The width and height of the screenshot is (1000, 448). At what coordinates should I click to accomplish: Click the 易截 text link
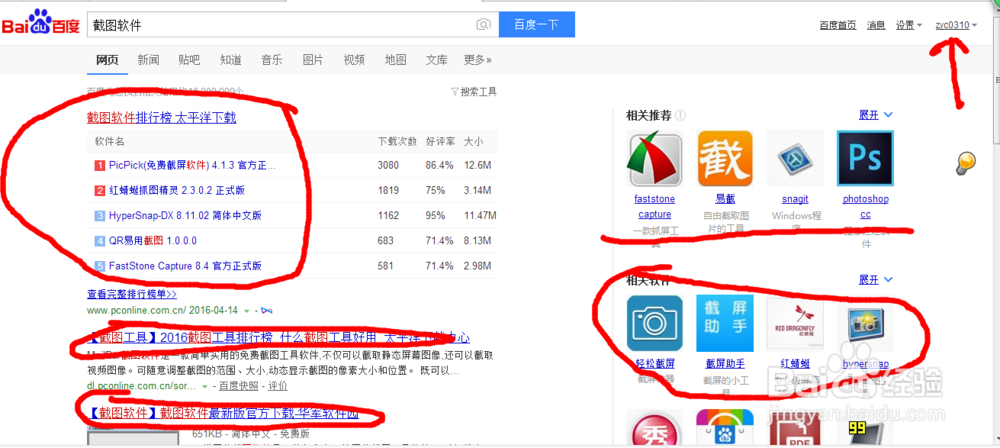click(x=725, y=199)
